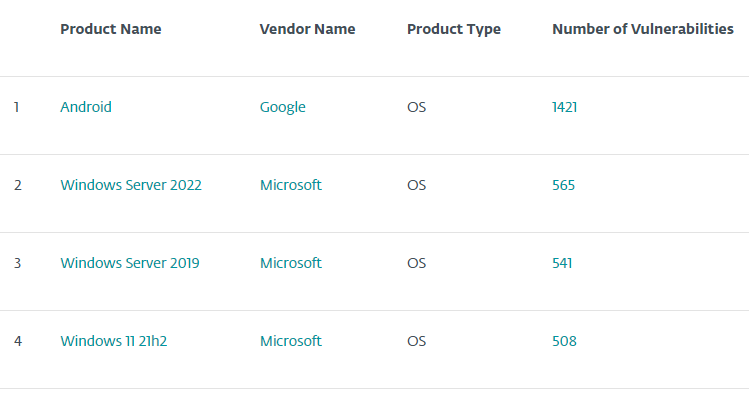Click rank number 4 for Windows 11 21h2
This screenshot has height=394, width=749.
[x=18, y=341]
